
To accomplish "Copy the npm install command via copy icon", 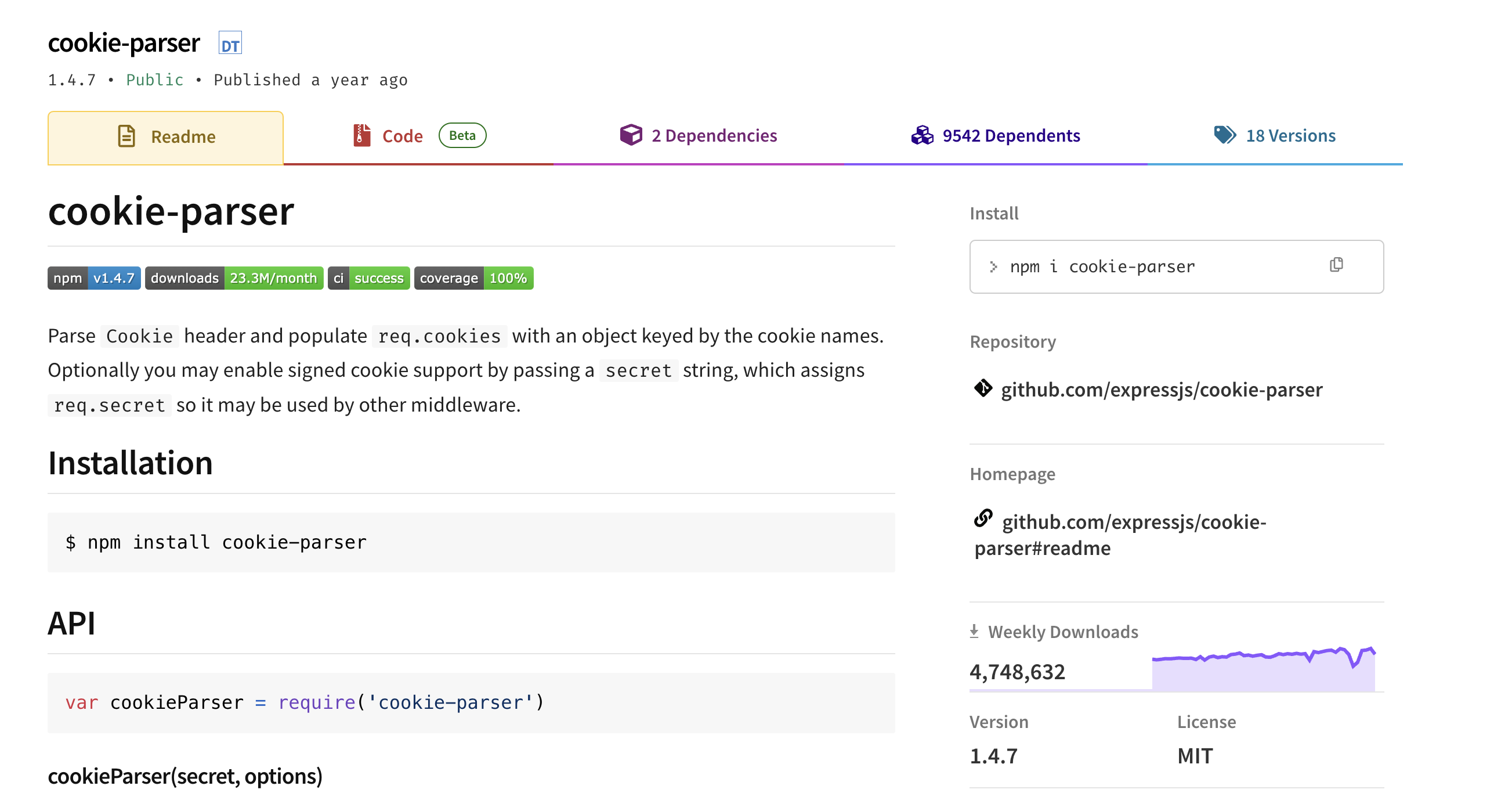I will (1336, 265).
